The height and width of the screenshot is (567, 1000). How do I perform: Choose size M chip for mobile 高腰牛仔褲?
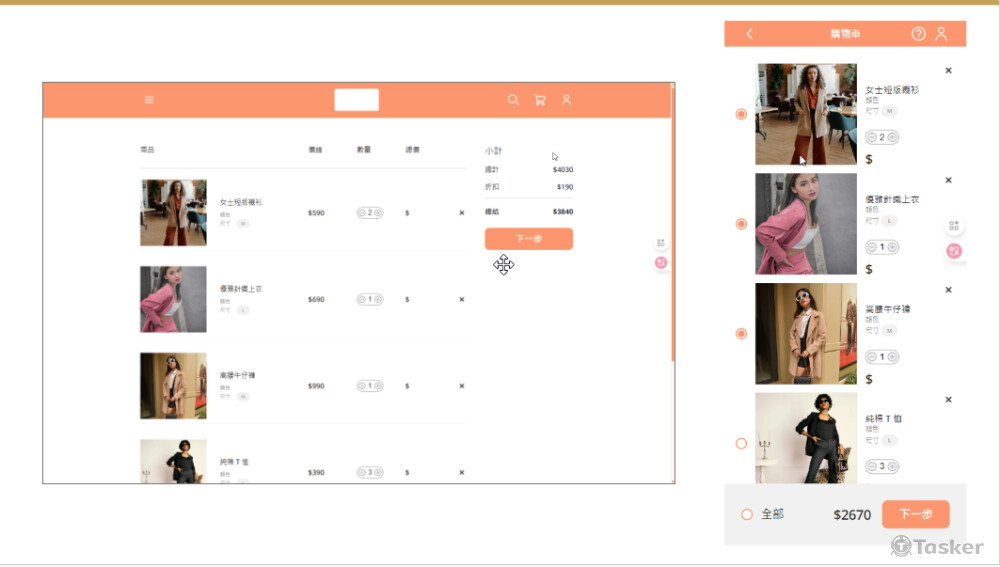pyautogui.click(x=889, y=331)
